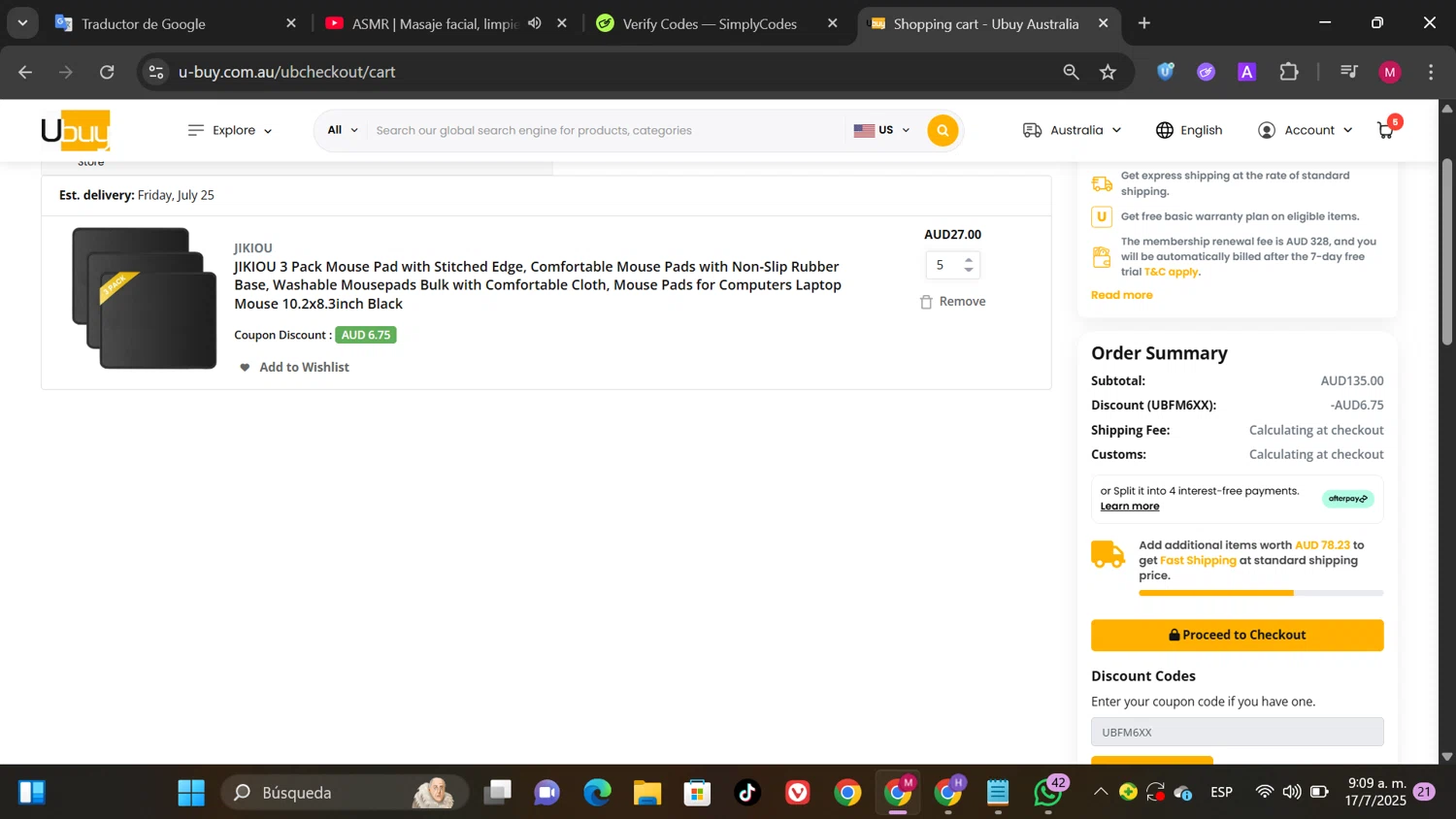This screenshot has height=819, width=1456.
Task: Click the Account profile icon
Action: pos(1267,130)
